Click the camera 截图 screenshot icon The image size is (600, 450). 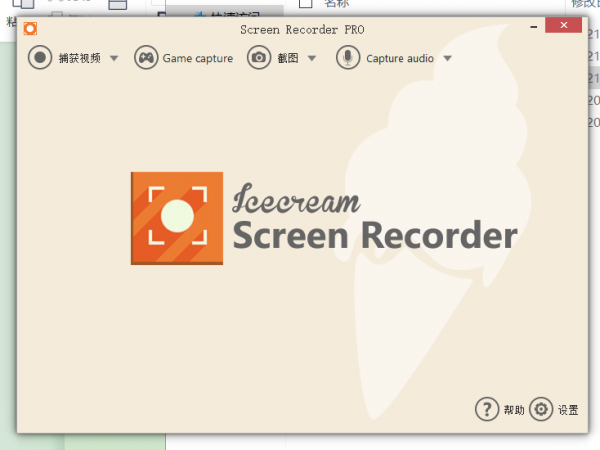point(259,58)
